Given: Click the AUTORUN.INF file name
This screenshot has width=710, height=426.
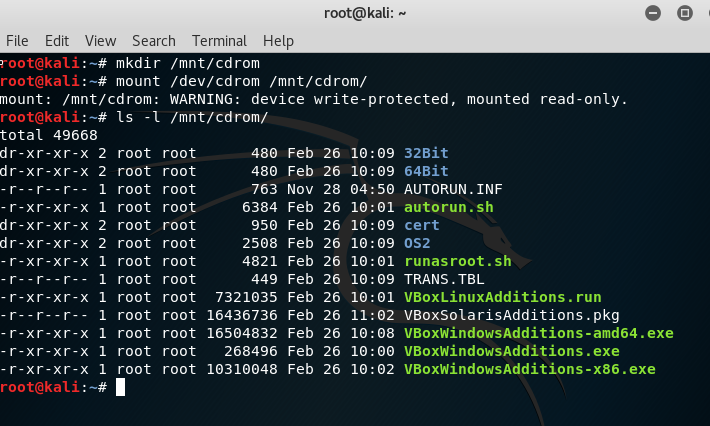Looking at the screenshot, I should (x=453, y=189).
